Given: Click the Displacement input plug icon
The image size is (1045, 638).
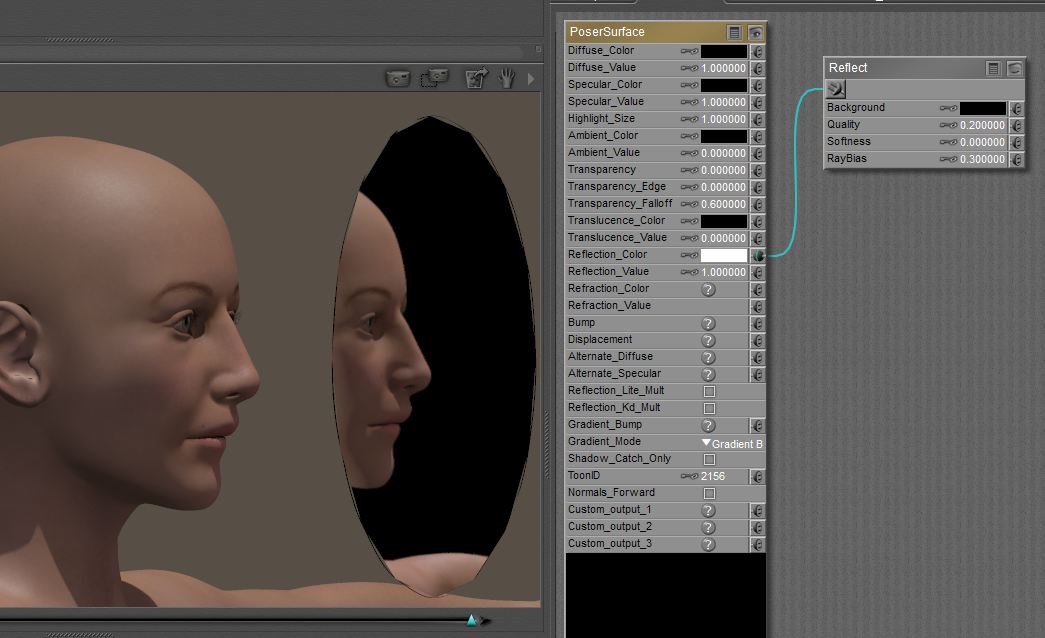Looking at the screenshot, I should [758, 340].
